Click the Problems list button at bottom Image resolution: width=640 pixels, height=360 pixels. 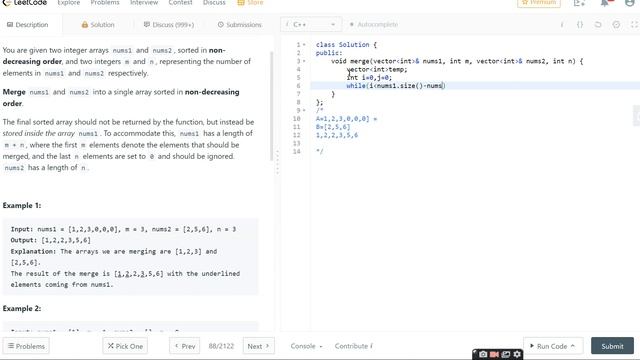coord(26,346)
